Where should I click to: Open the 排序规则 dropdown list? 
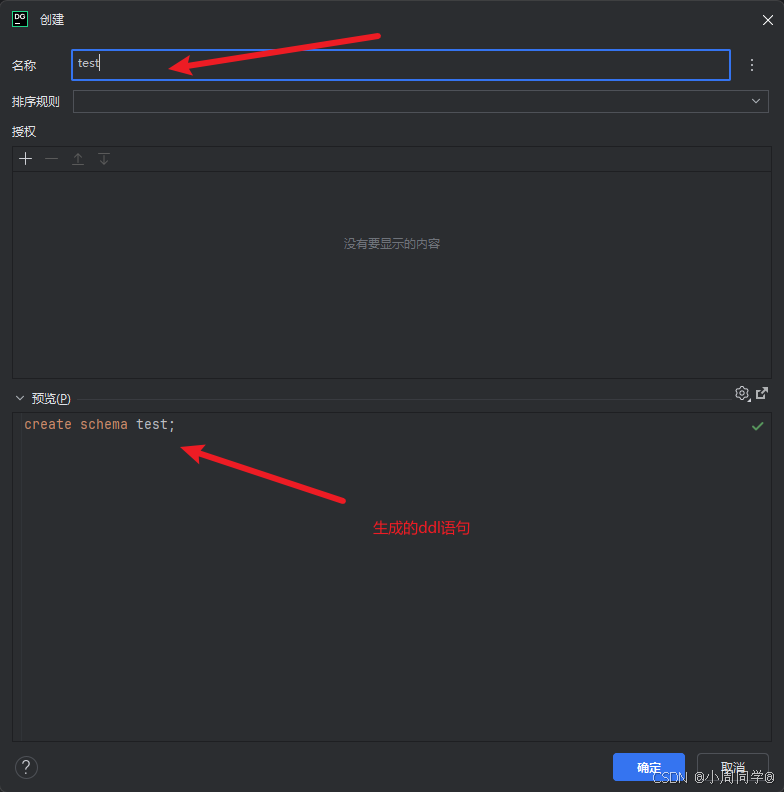pyautogui.click(x=420, y=102)
